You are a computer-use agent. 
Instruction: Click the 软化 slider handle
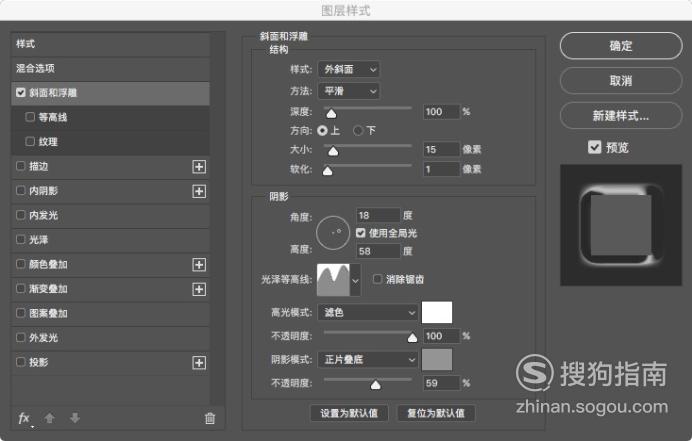point(327,171)
